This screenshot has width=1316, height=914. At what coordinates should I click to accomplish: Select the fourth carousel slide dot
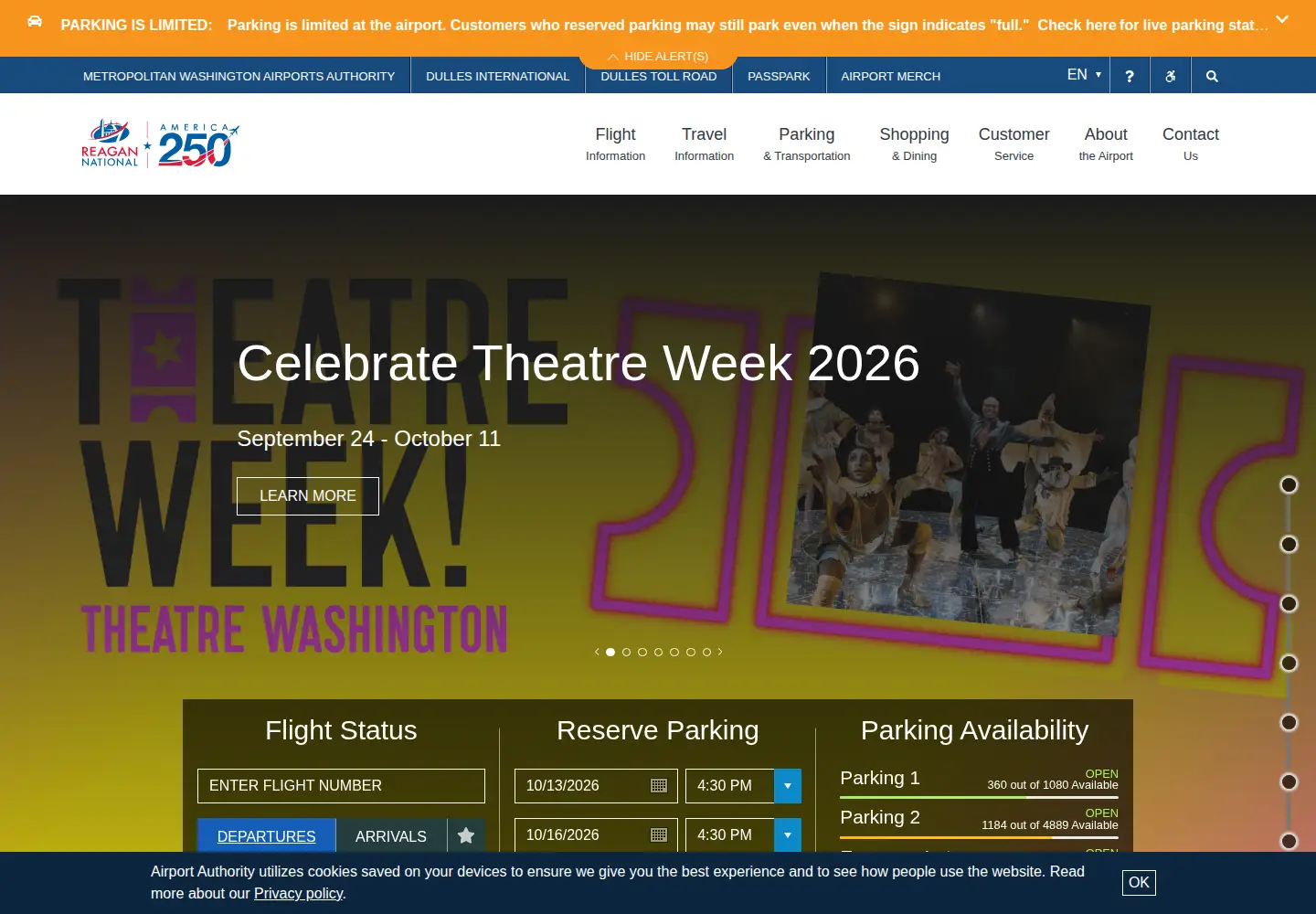(658, 652)
